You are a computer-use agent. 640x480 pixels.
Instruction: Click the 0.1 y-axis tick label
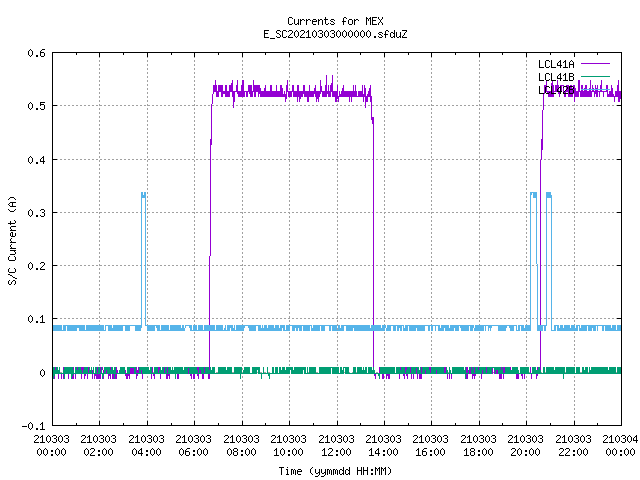pos(36,319)
